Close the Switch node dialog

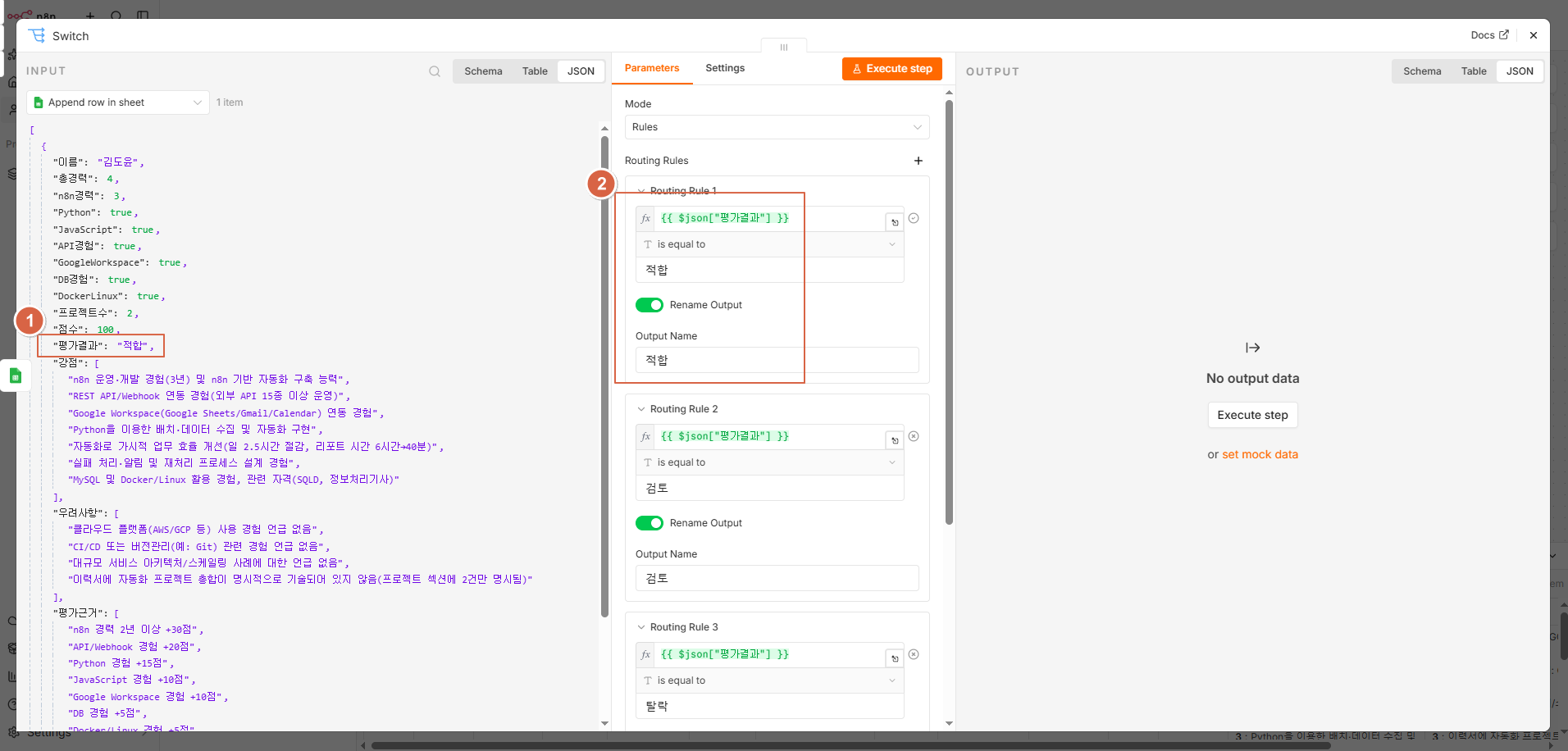[x=1534, y=35]
